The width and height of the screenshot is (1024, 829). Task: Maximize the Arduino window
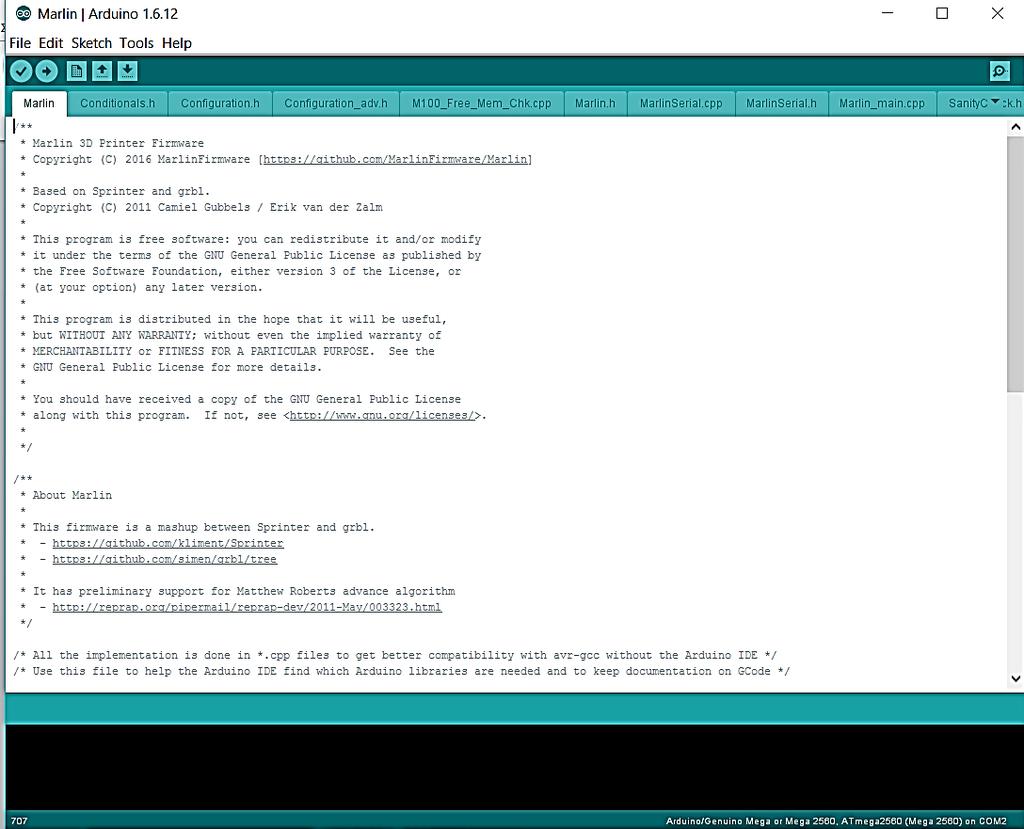[x=942, y=13]
